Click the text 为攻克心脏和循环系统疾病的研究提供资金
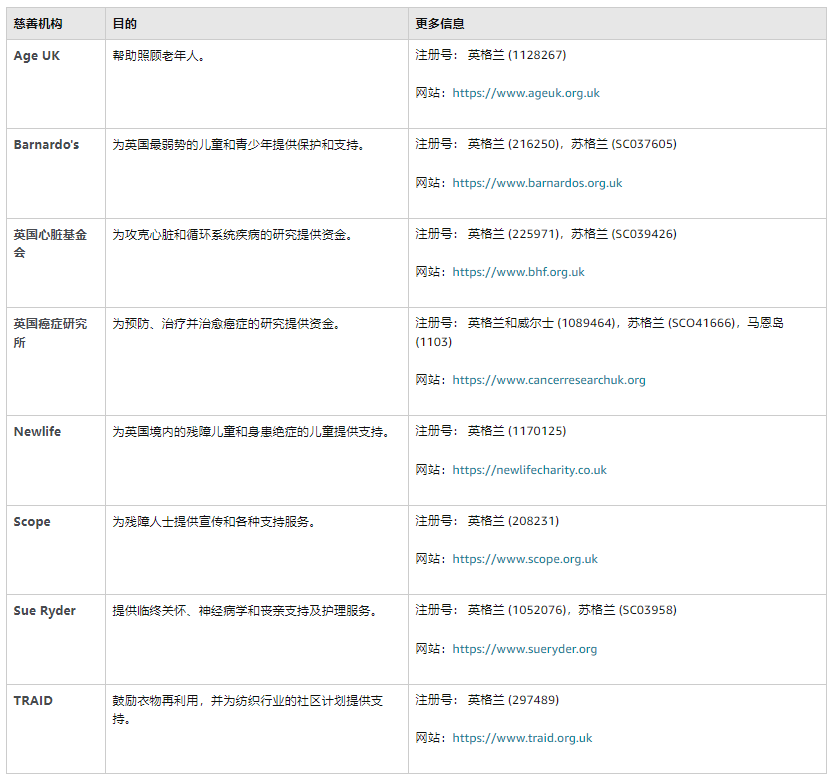This screenshot has width=832, height=778. click(232, 235)
